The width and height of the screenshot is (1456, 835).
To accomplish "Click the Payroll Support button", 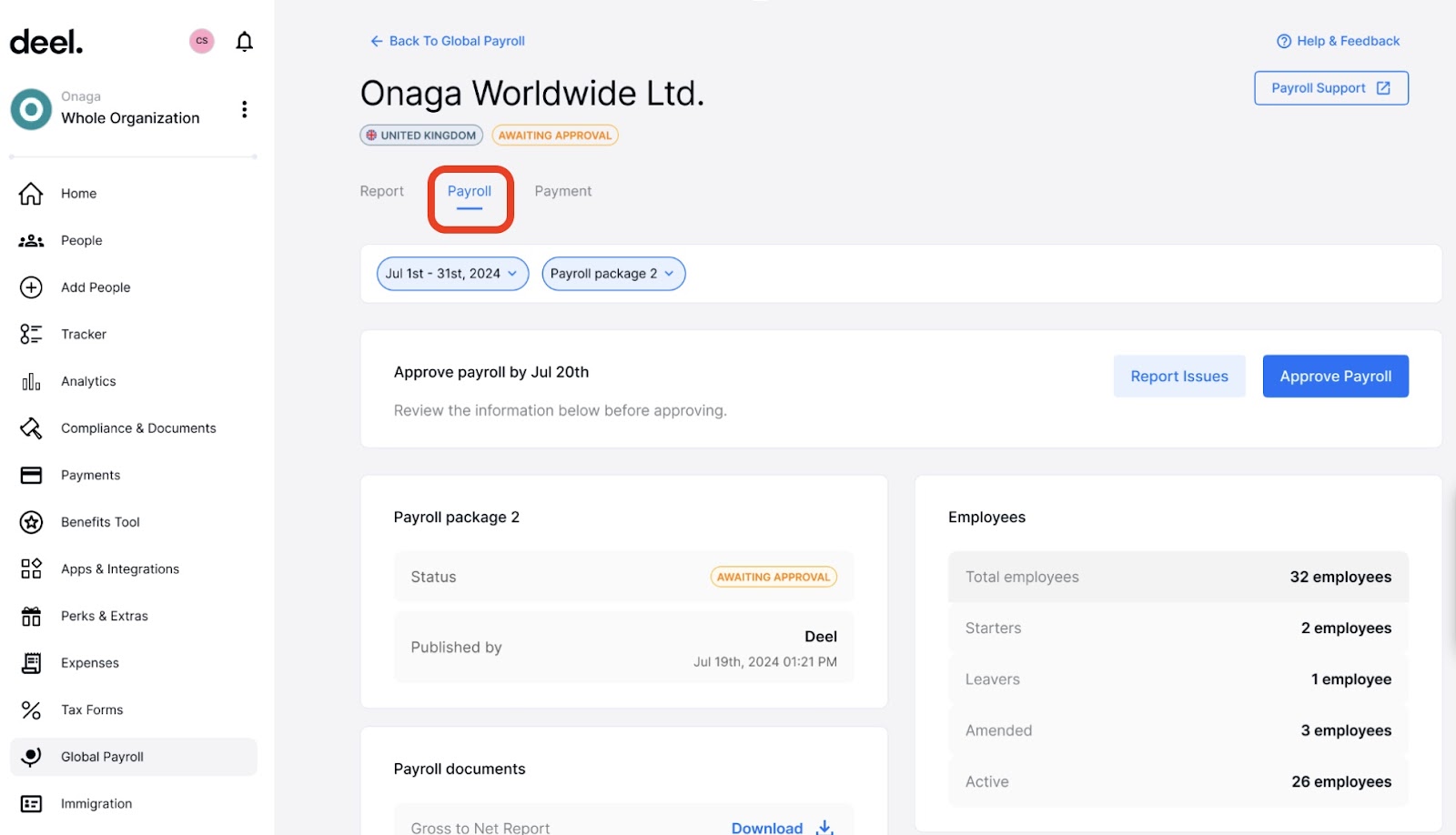I will (1331, 88).
